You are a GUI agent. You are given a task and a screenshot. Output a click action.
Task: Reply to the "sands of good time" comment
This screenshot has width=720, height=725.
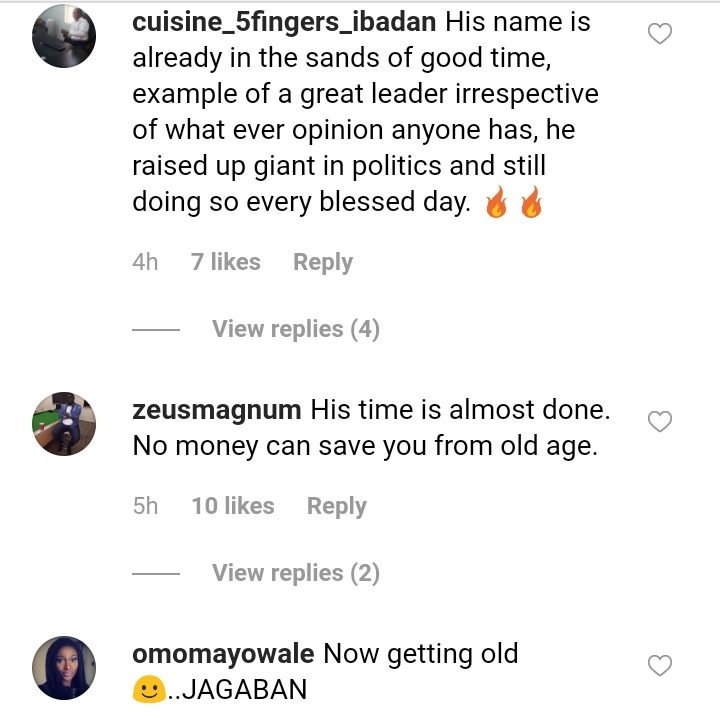322,262
